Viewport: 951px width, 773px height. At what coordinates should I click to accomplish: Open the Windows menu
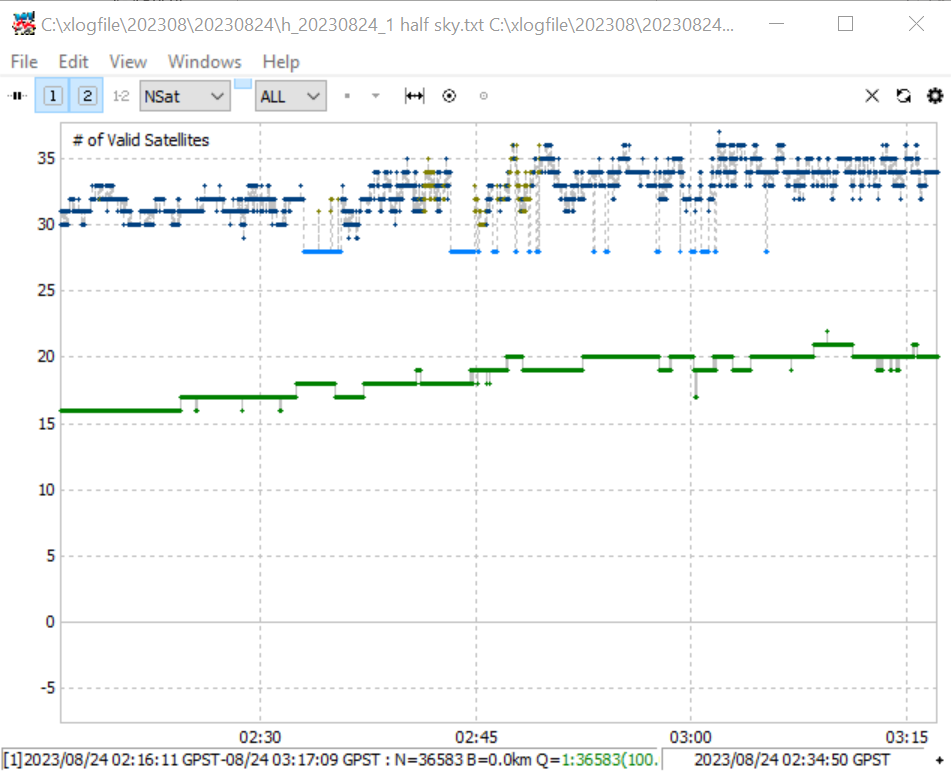pyautogui.click(x=204, y=62)
